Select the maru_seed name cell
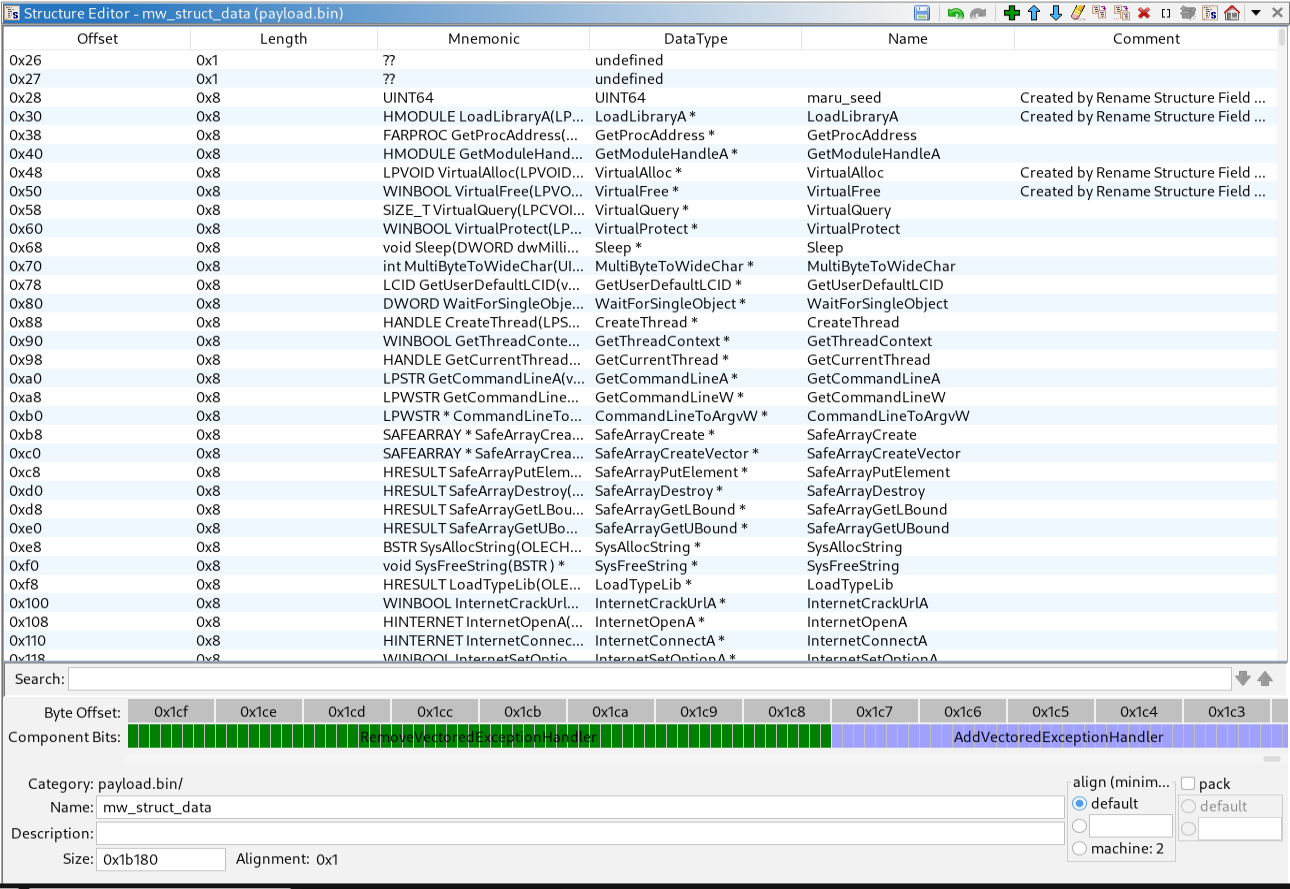The image size is (1290, 889). pos(908,98)
